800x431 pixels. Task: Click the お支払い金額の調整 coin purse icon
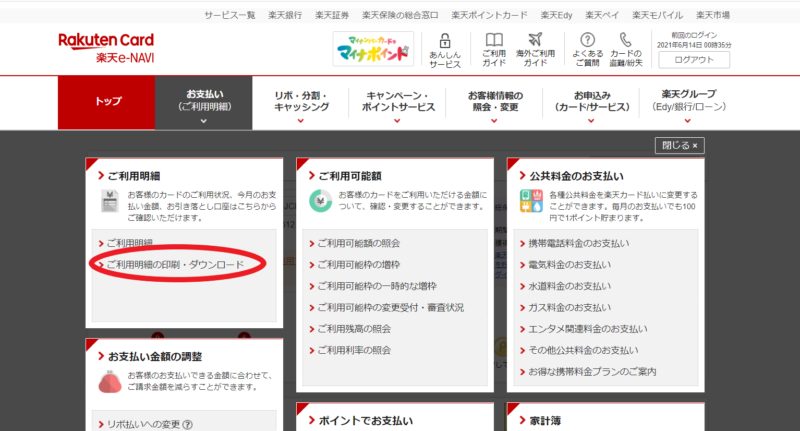click(110, 381)
